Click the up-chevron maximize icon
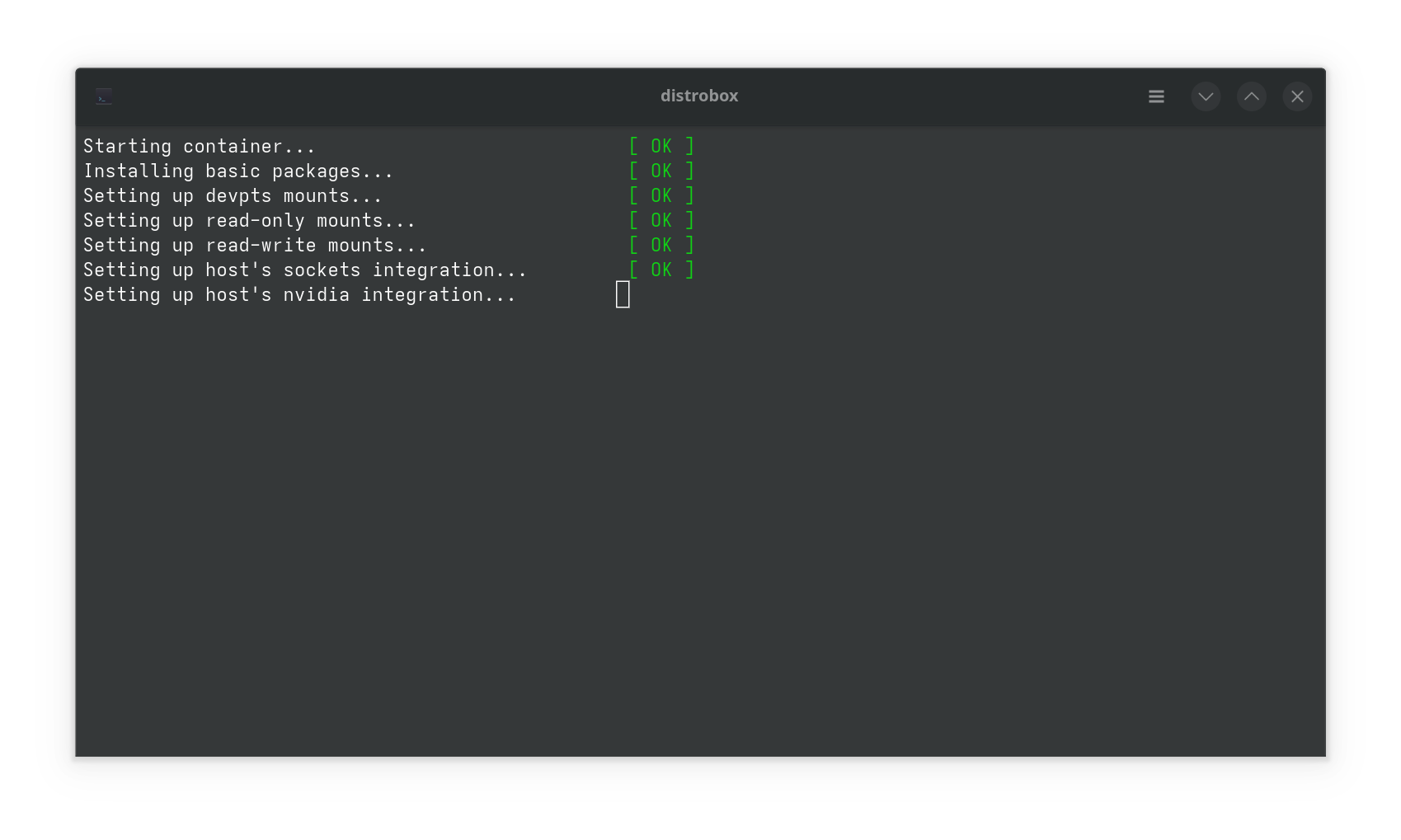Image resolution: width=1401 pixels, height=840 pixels. [x=1251, y=96]
